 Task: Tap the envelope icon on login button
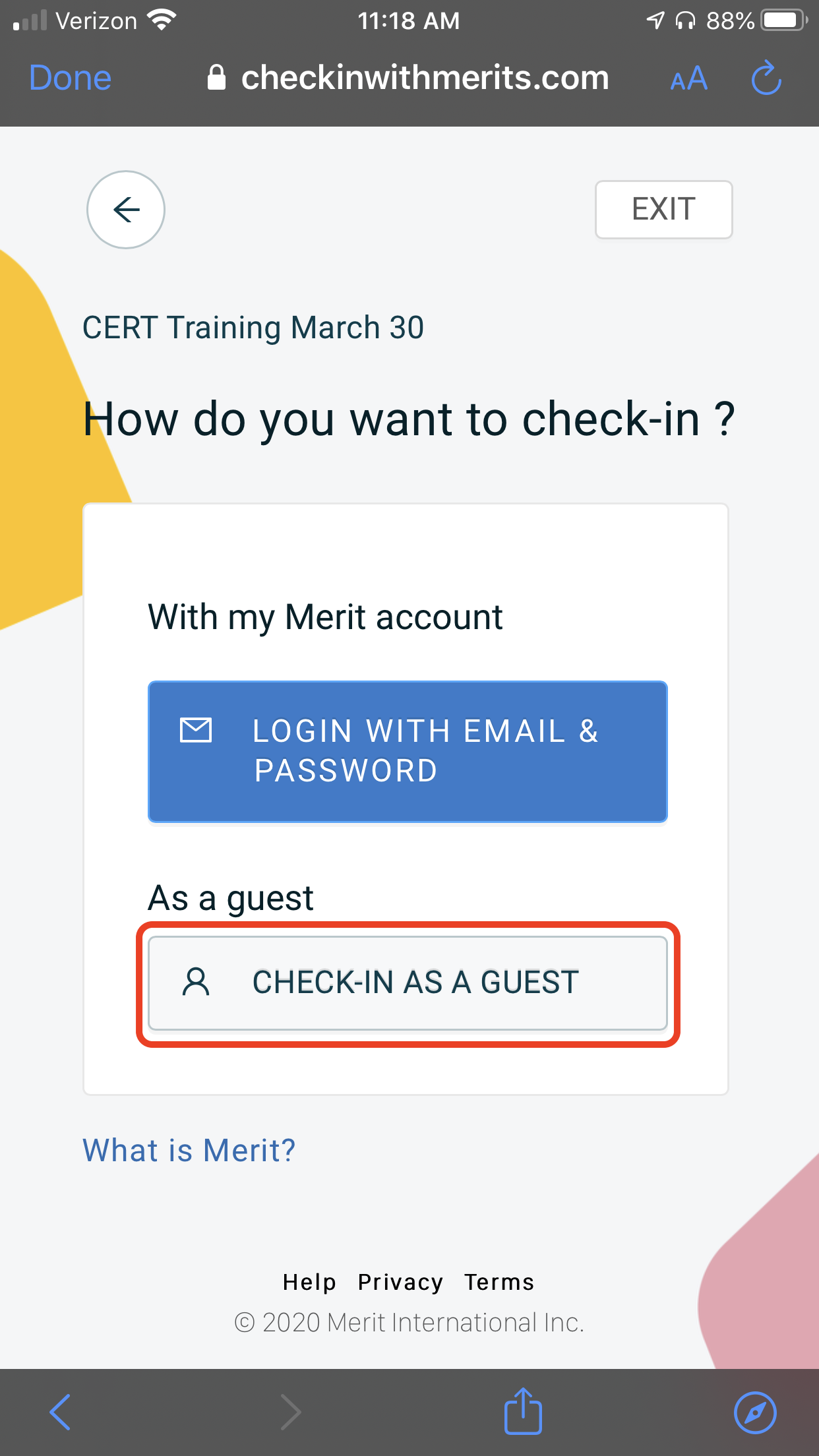point(196,730)
